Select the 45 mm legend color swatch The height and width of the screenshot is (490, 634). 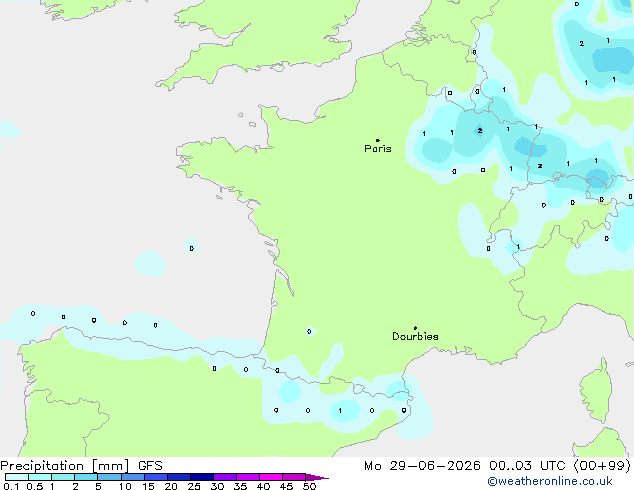(x=294, y=477)
